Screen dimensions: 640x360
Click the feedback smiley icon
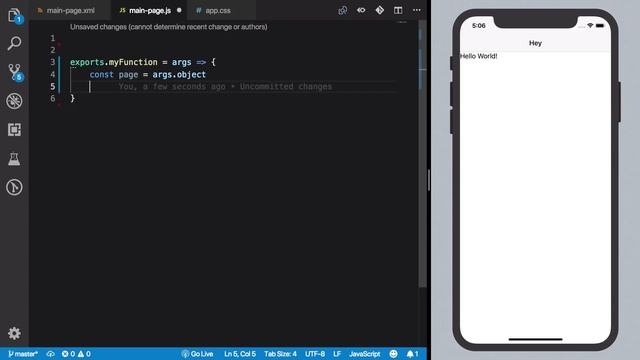393,354
